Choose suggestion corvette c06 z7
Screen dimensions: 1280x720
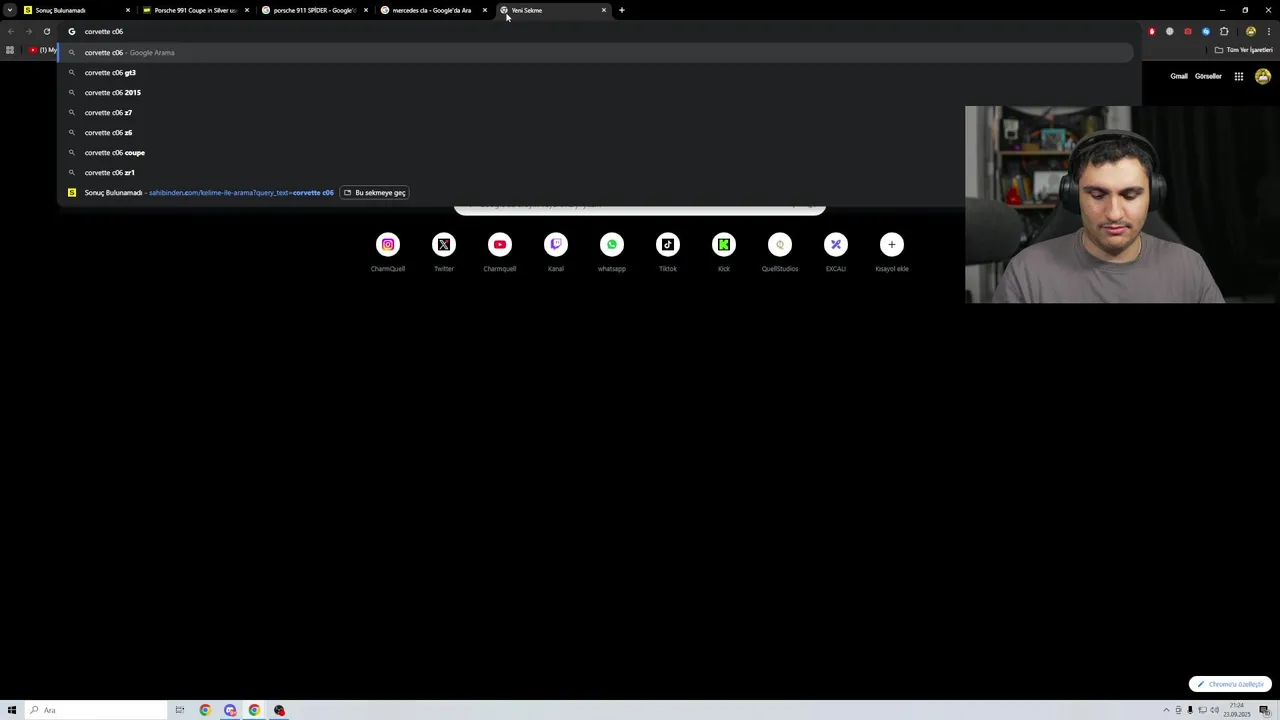pyautogui.click(x=596, y=112)
